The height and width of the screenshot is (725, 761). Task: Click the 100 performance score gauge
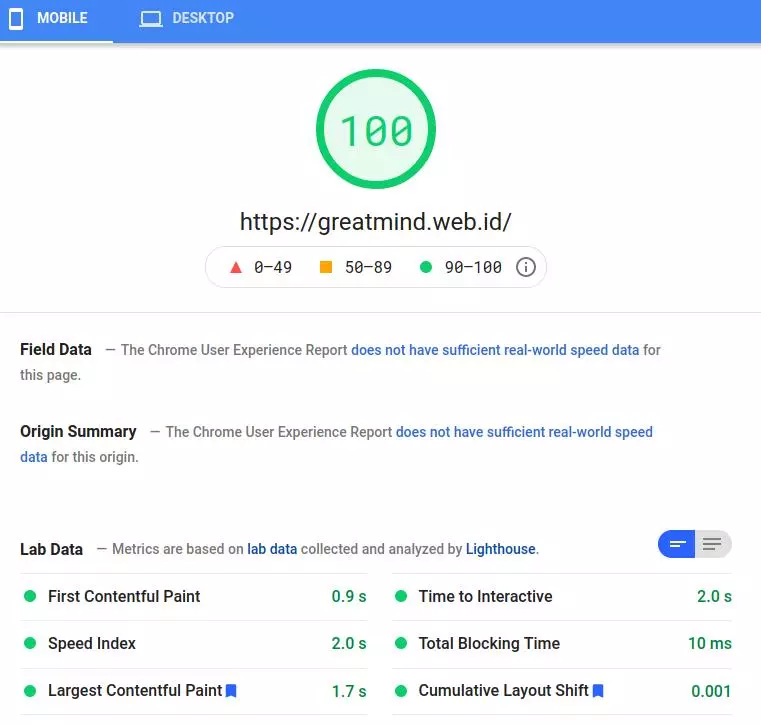click(x=376, y=129)
